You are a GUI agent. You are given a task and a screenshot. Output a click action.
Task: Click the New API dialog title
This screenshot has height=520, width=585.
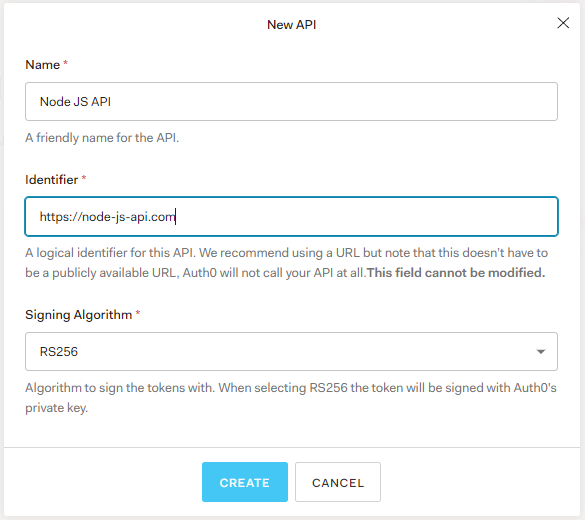click(291, 25)
